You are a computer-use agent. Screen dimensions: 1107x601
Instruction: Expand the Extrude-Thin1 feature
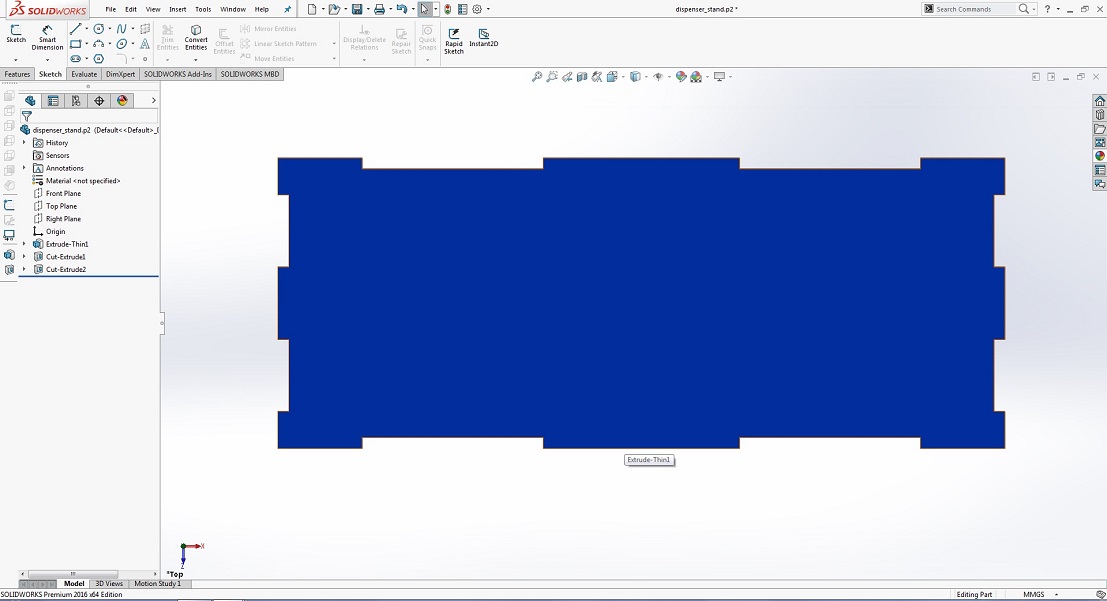(24, 244)
